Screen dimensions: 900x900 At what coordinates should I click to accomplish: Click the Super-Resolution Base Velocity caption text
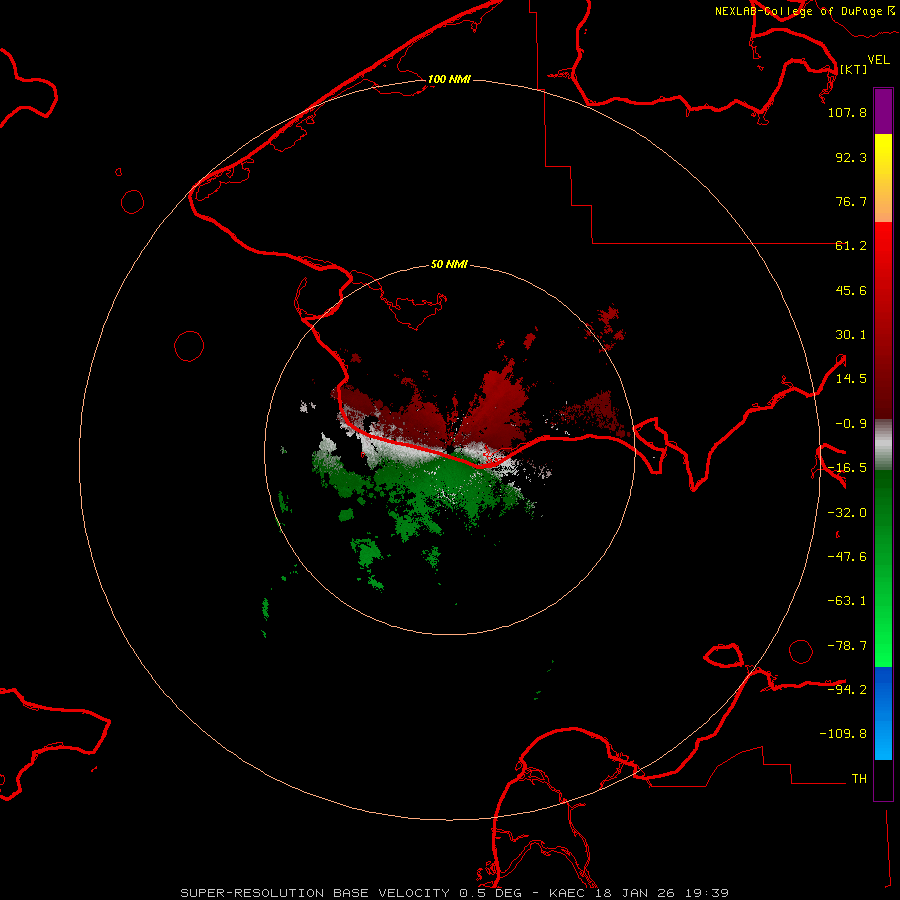tap(455, 893)
